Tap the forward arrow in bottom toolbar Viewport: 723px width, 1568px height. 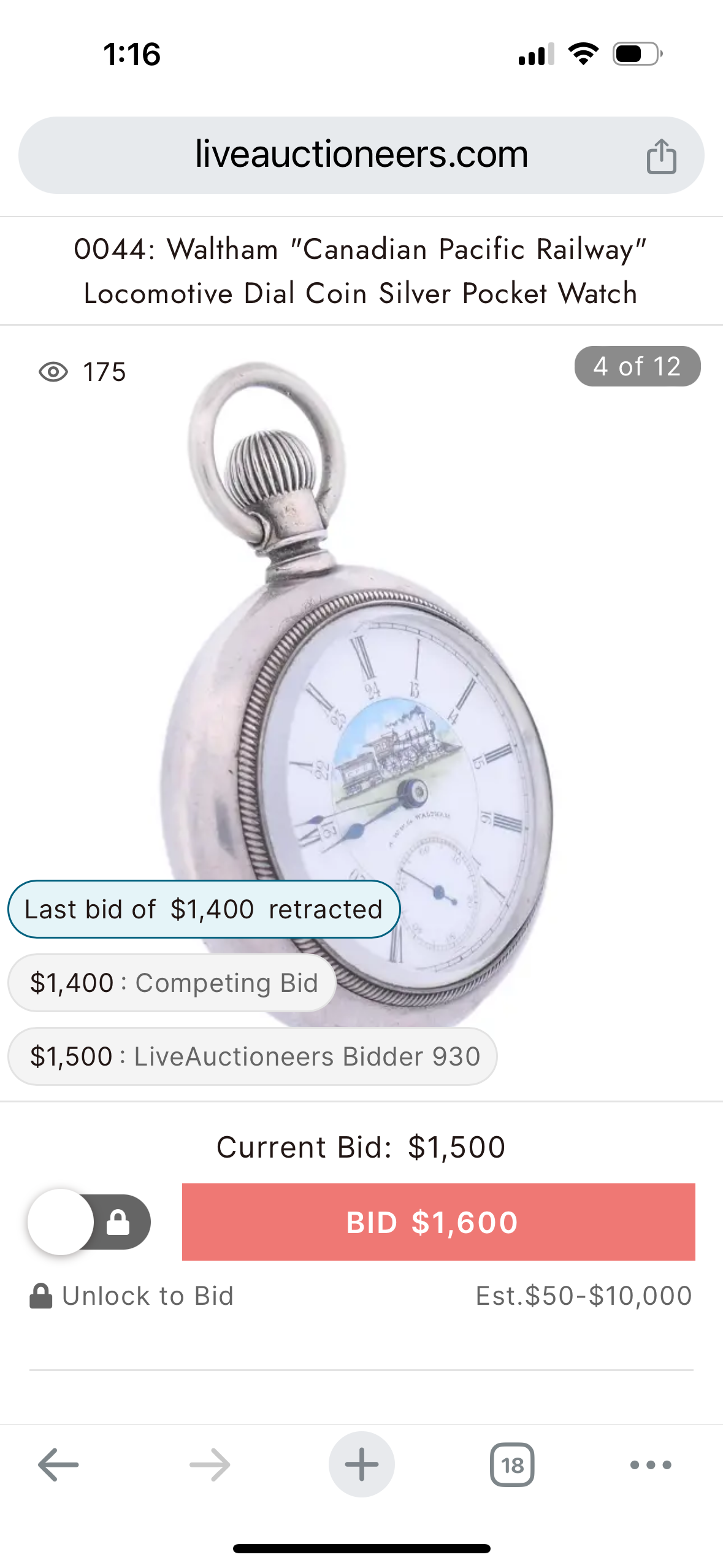tap(210, 1465)
